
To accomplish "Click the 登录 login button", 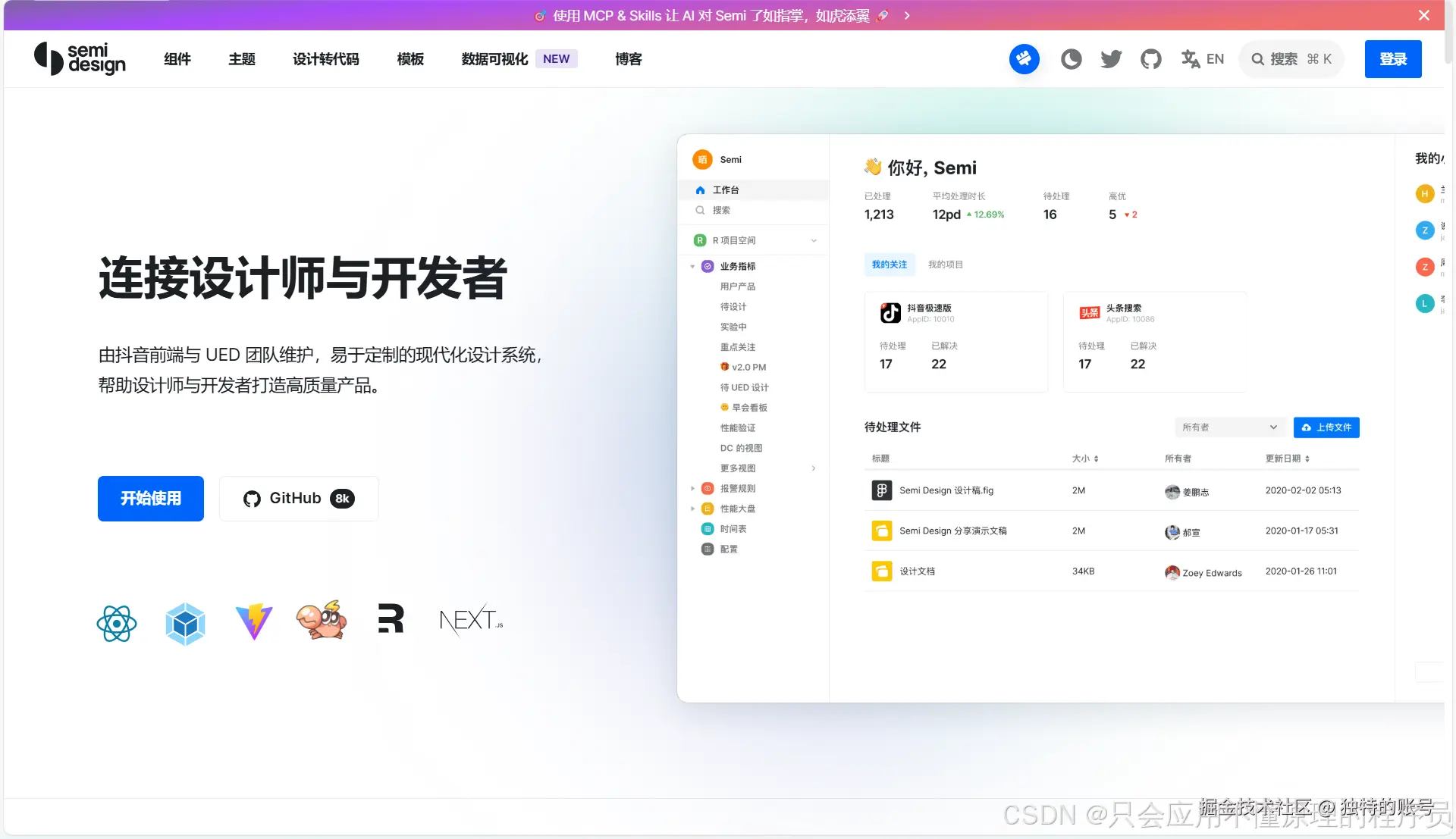I will click(x=1392, y=59).
